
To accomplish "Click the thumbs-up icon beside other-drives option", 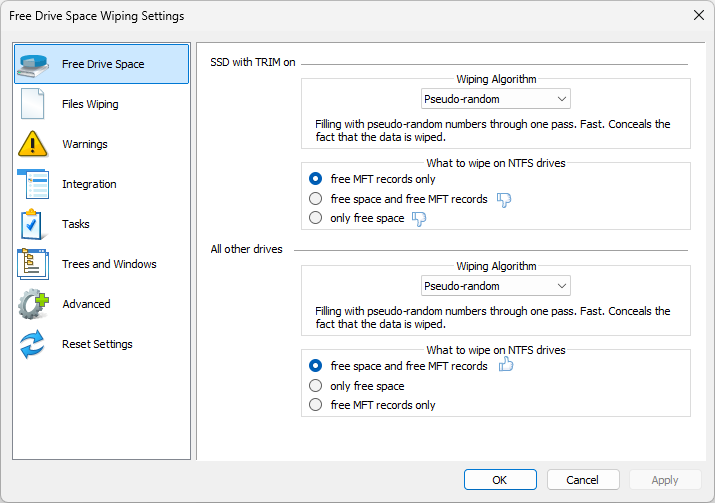I will (x=505, y=366).
